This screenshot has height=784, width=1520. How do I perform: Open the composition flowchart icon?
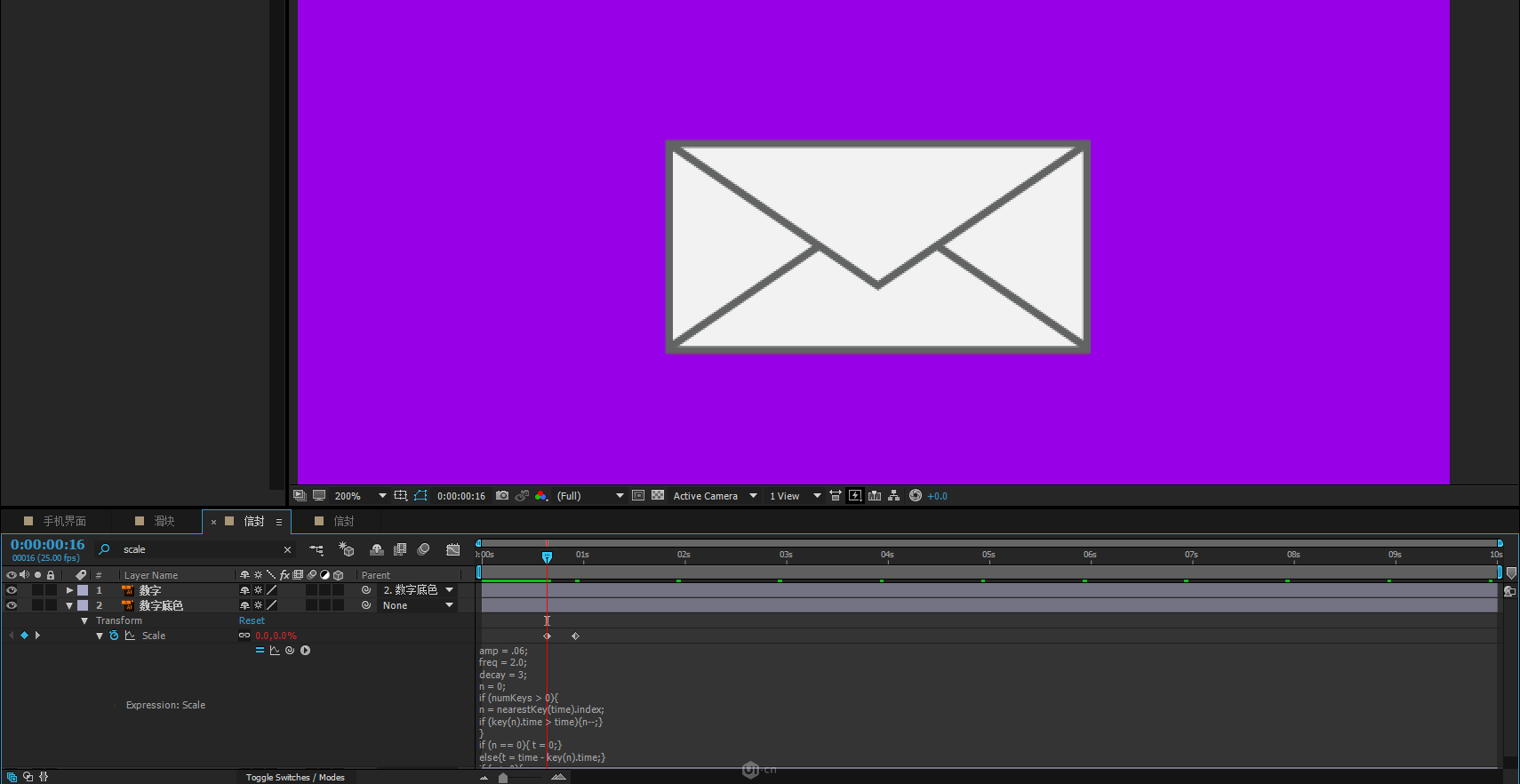(894, 496)
